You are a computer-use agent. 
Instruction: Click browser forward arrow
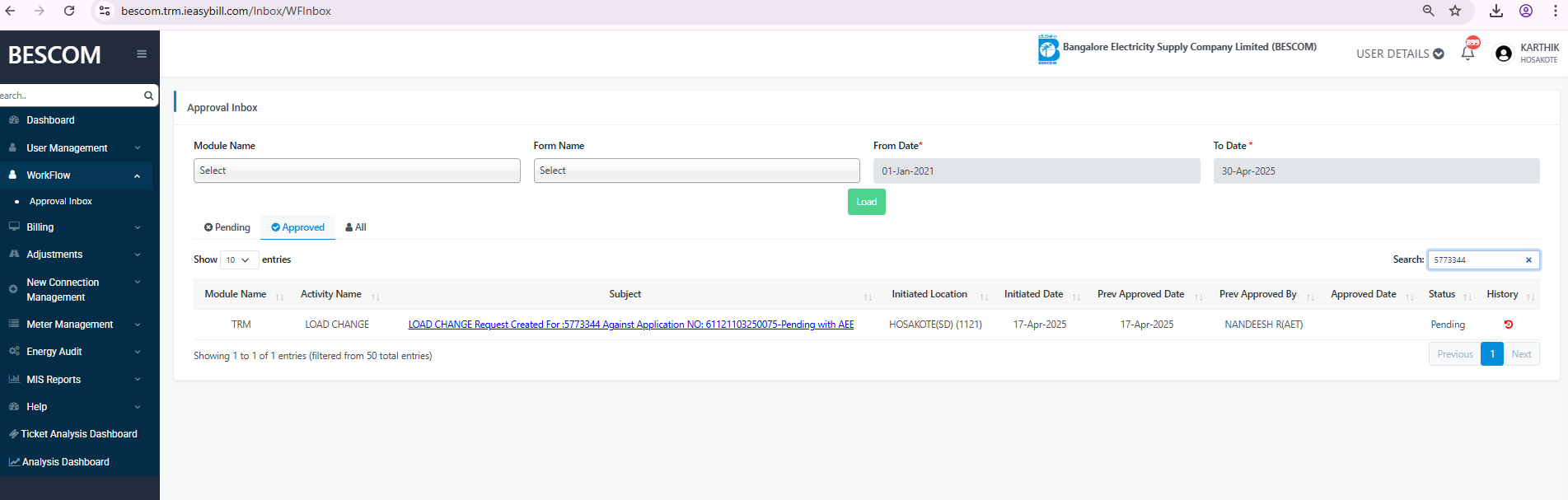pyautogui.click(x=40, y=11)
